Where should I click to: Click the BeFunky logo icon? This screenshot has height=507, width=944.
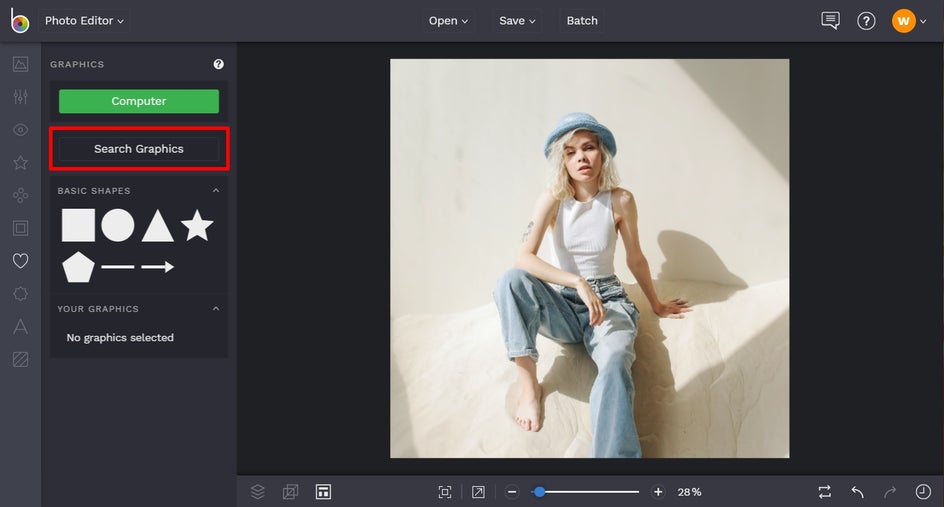[x=19, y=20]
